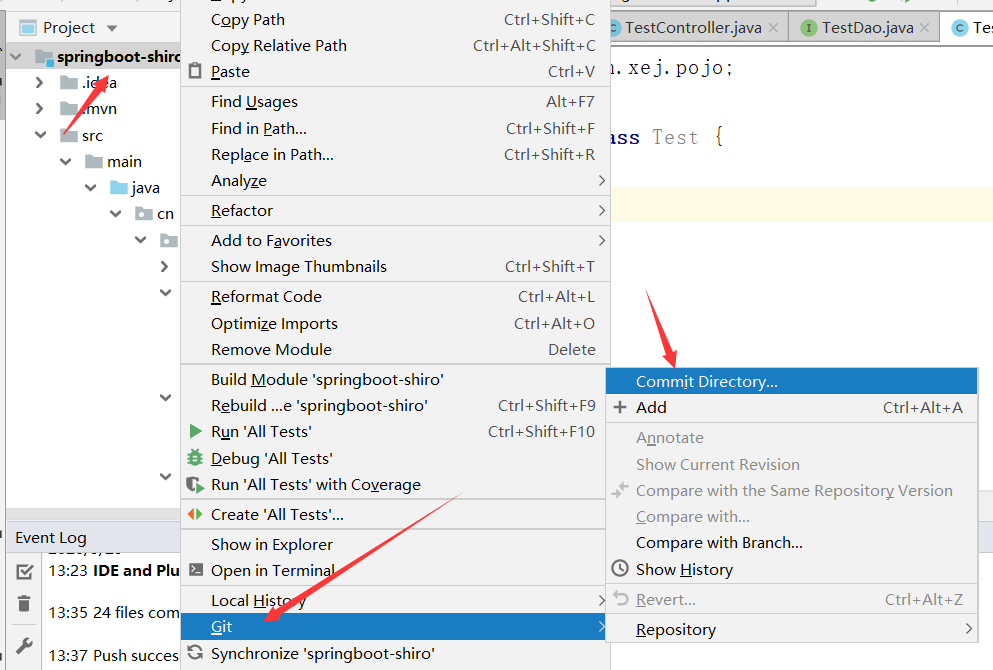993x670 pixels.
Task: Click the TestDao.java interface icon
Action: coord(809,28)
